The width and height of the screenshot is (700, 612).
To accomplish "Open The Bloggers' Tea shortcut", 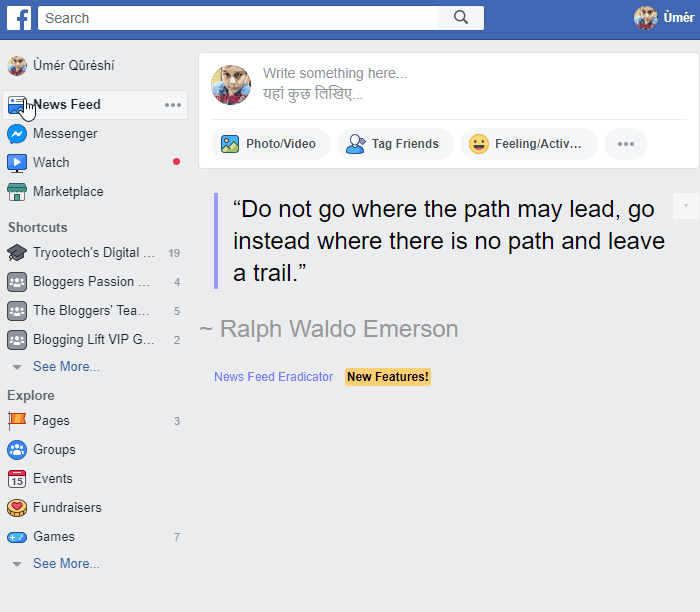I will (x=91, y=311).
